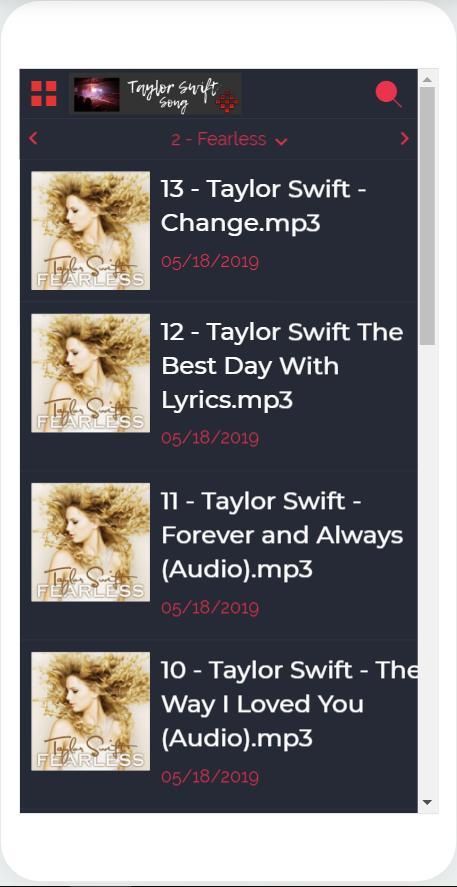Open 12 - The Best Day With Lyrics.mp3
The width and height of the screenshot is (457, 887).
click(x=282, y=365)
